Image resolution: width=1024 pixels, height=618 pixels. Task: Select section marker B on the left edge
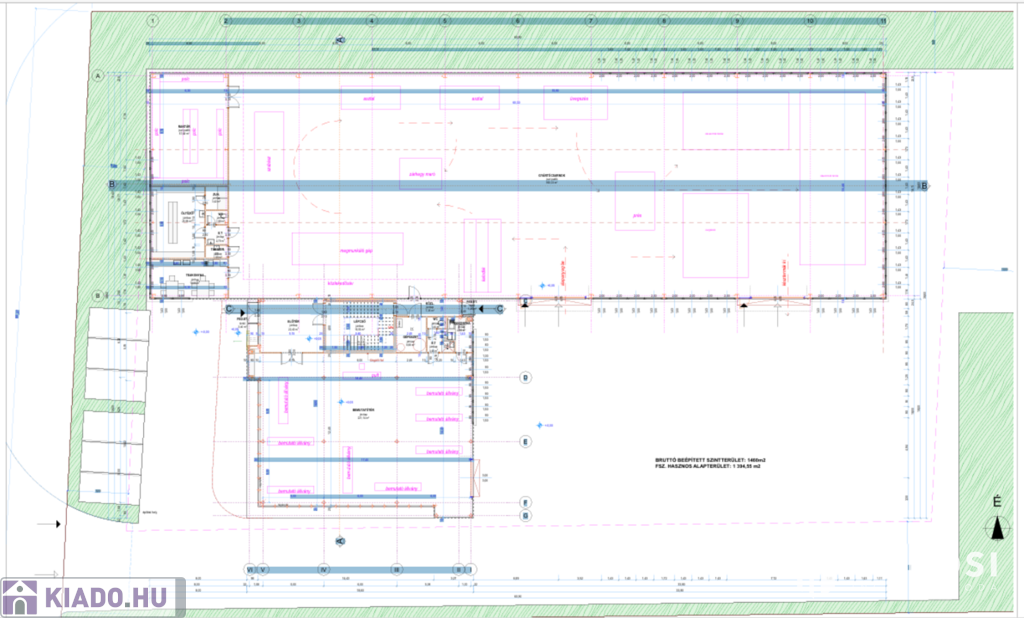pos(113,185)
